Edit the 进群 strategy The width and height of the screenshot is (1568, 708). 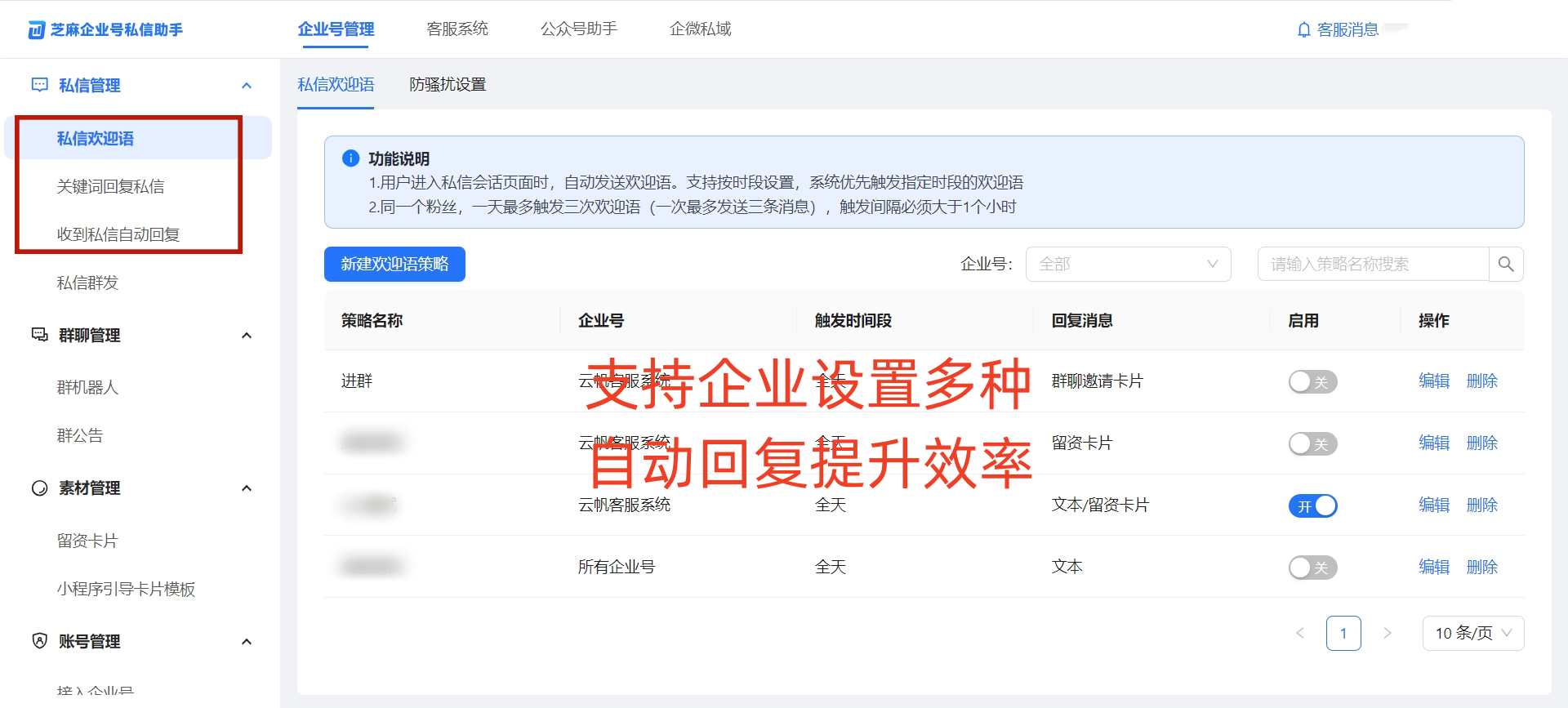coord(1434,381)
